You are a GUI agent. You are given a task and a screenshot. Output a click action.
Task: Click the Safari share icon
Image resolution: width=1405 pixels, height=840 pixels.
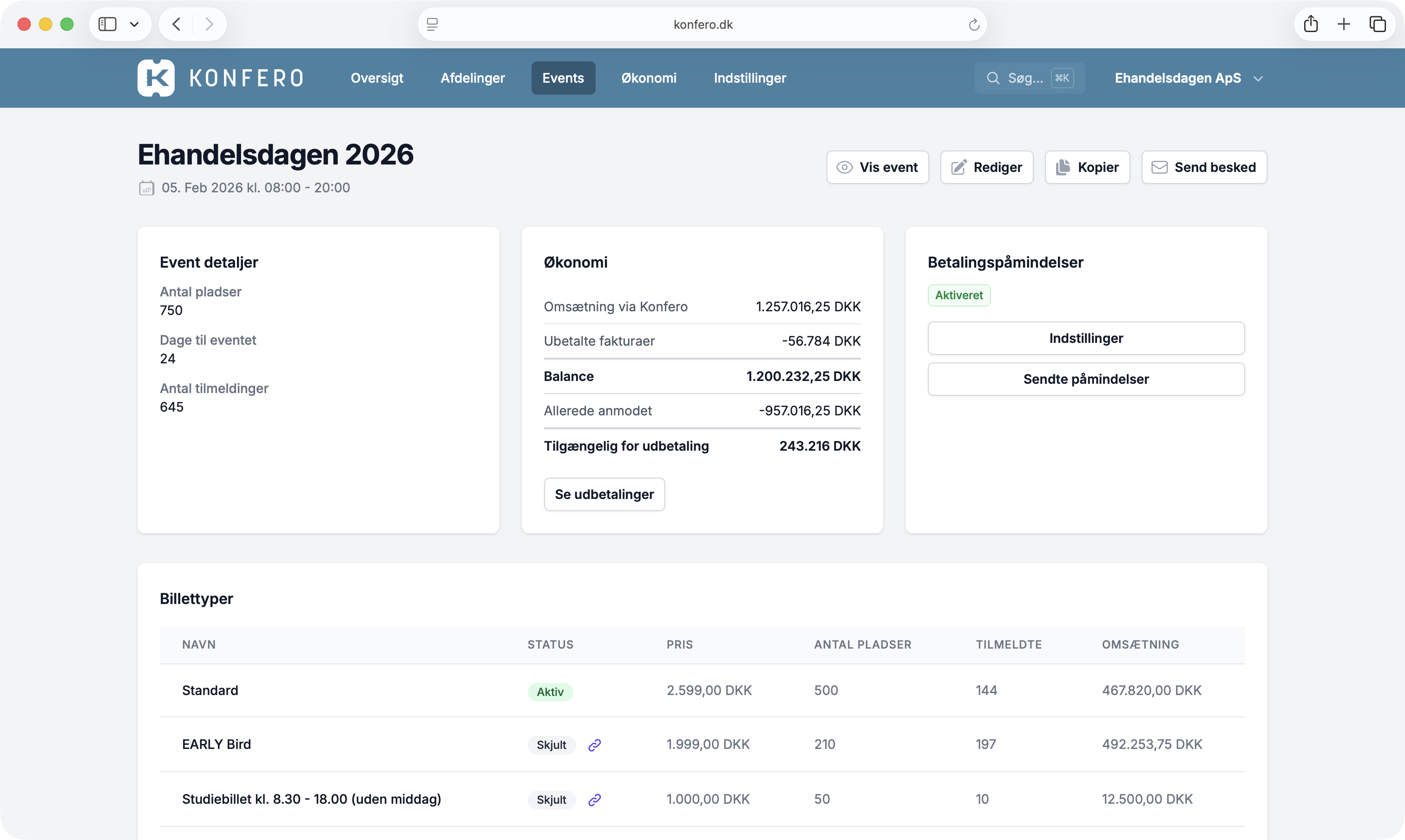tap(1311, 24)
